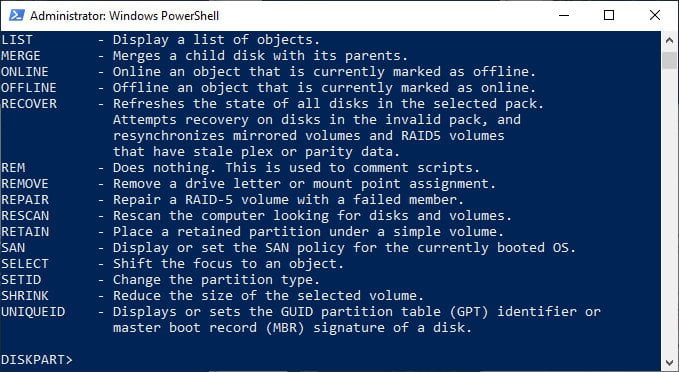Click the RECOVER command word
This screenshot has width=679, height=372.
coord(29,104)
